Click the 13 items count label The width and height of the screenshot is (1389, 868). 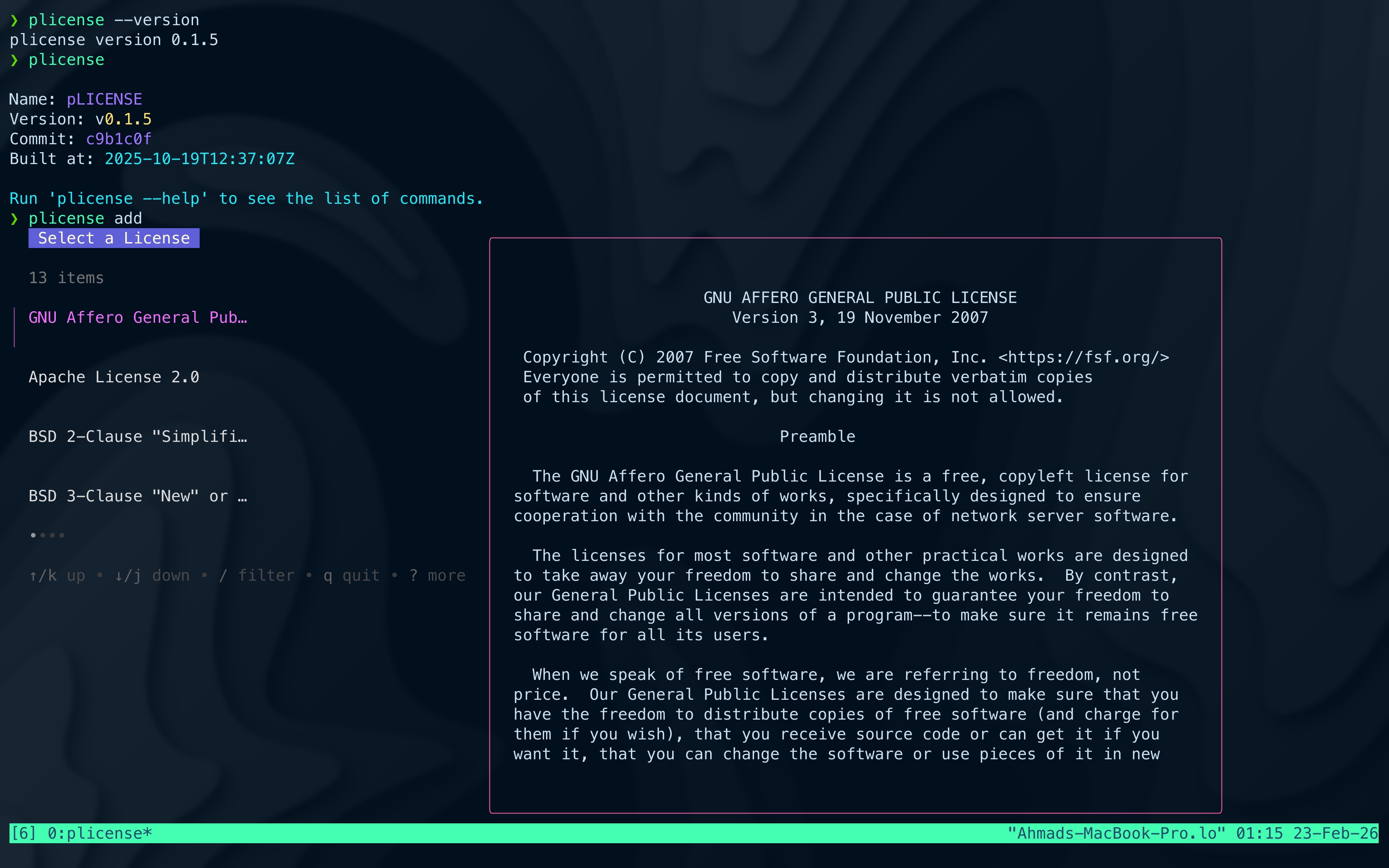(x=66, y=278)
